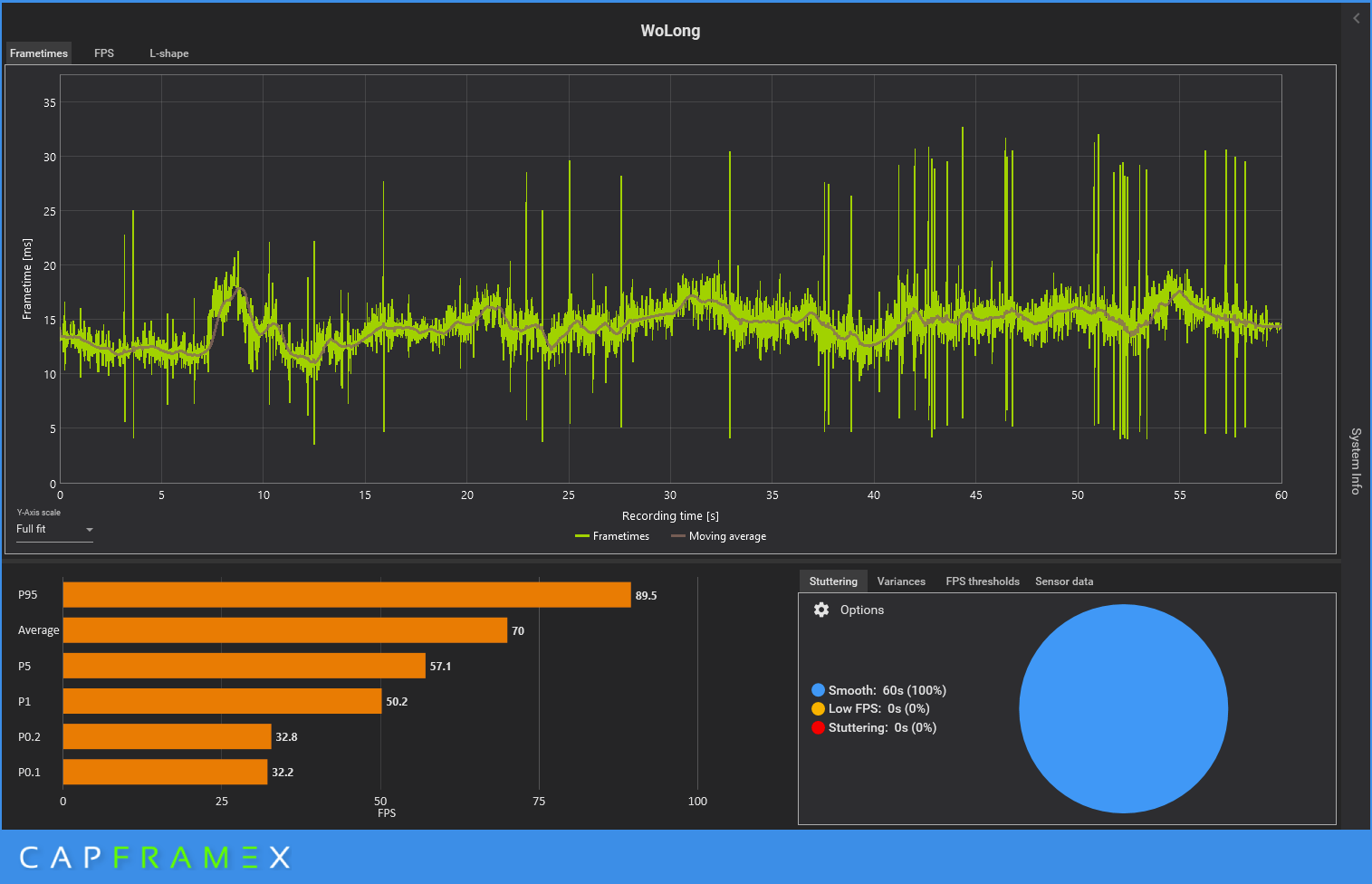Image resolution: width=1372 pixels, height=884 pixels.
Task: Click the 'Low FPS: 0s (0%)' text
Action: click(x=879, y=709)
